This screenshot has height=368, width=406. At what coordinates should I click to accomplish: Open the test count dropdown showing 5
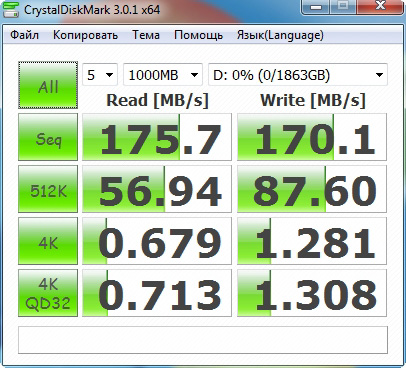click(x=100, y=75)
